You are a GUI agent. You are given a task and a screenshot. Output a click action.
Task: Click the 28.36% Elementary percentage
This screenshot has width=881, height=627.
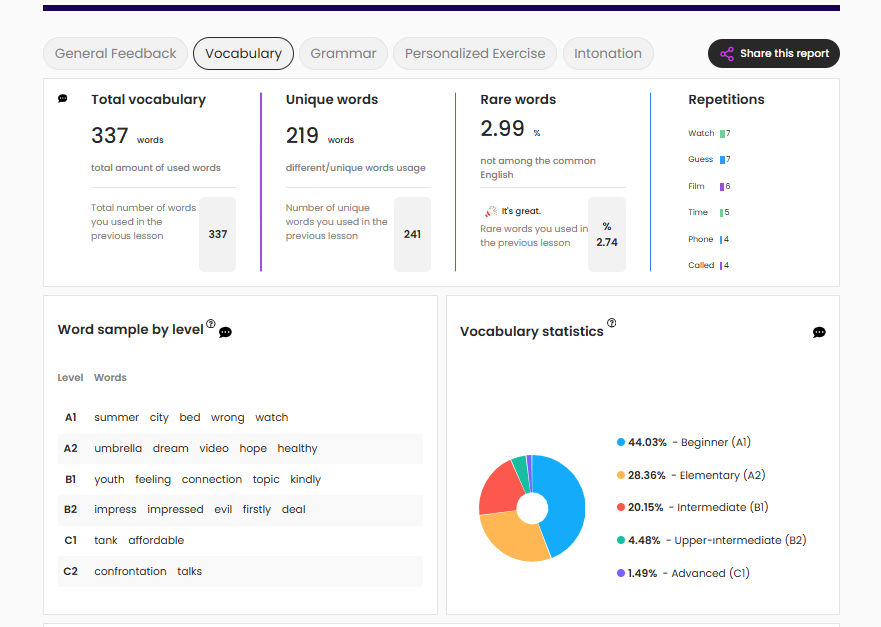coord(647,475)
